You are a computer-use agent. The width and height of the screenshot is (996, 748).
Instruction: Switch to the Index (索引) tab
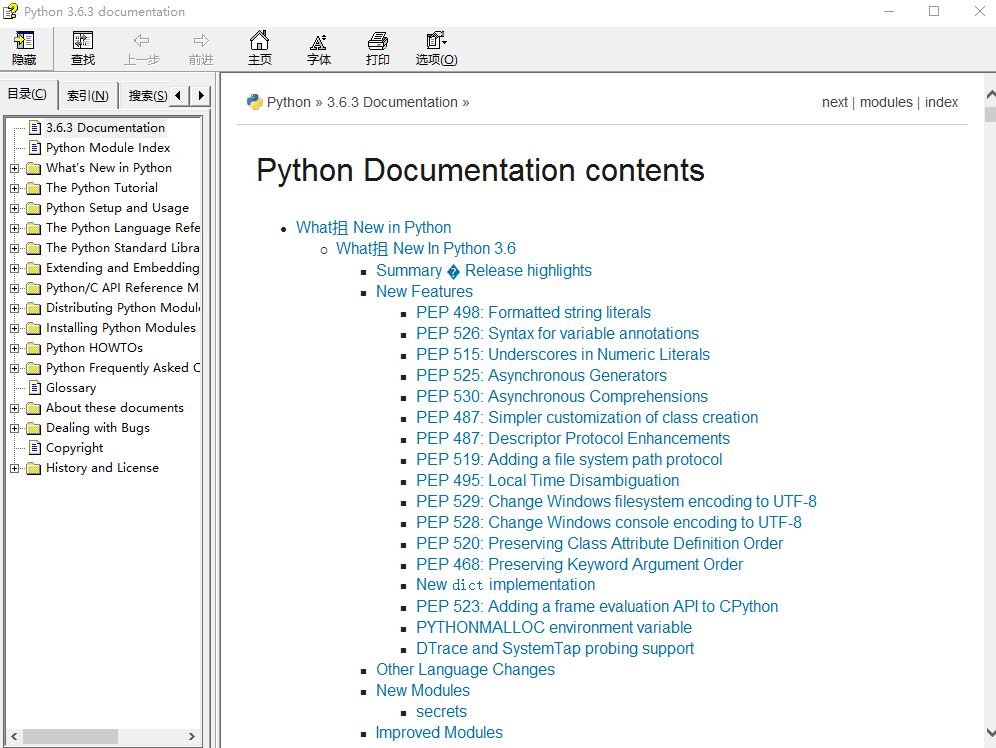(x=88, y=96)
